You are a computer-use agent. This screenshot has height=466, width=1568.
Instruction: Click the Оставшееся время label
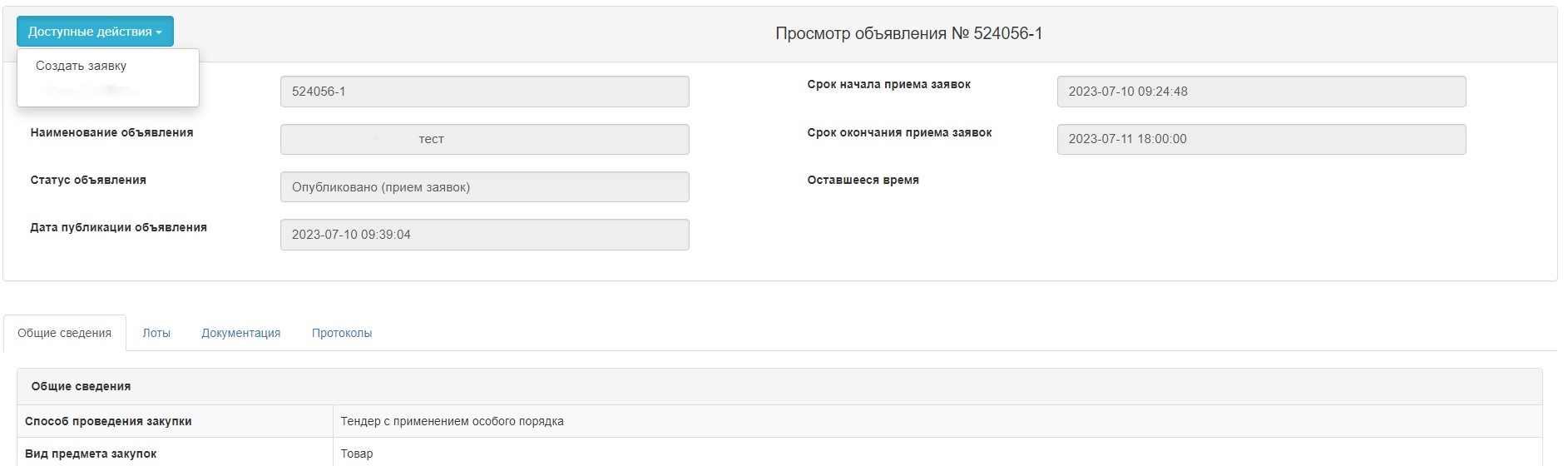(863, 180)
